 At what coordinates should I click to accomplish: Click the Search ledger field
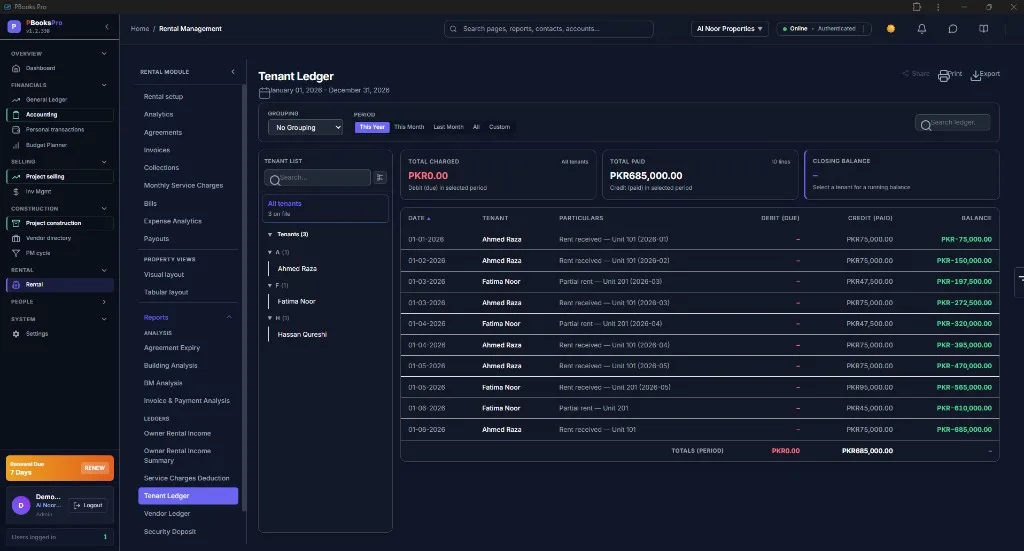(953, 123)
